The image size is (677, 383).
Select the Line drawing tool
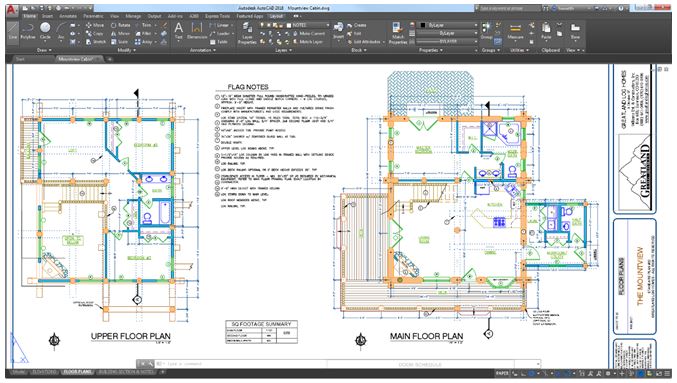point(13,32)
